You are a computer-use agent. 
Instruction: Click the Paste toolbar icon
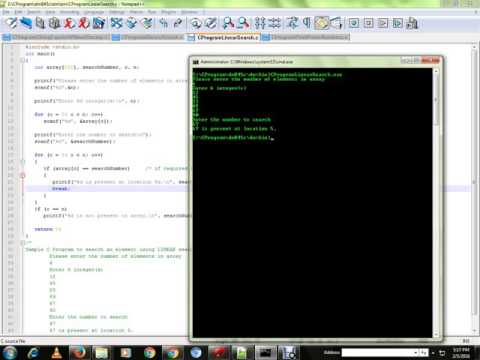pos(147,23)
